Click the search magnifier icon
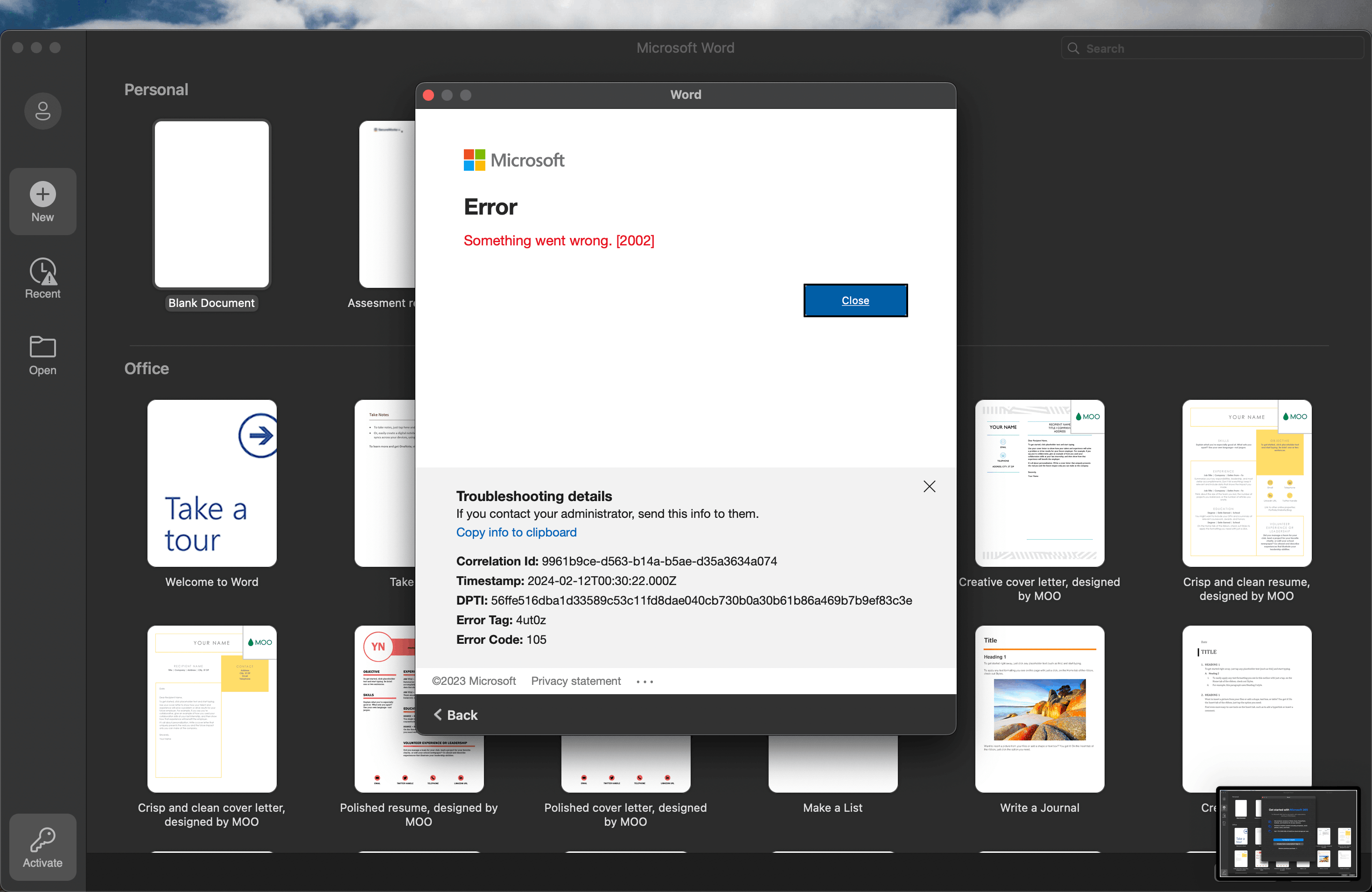 pos(1073,49)
